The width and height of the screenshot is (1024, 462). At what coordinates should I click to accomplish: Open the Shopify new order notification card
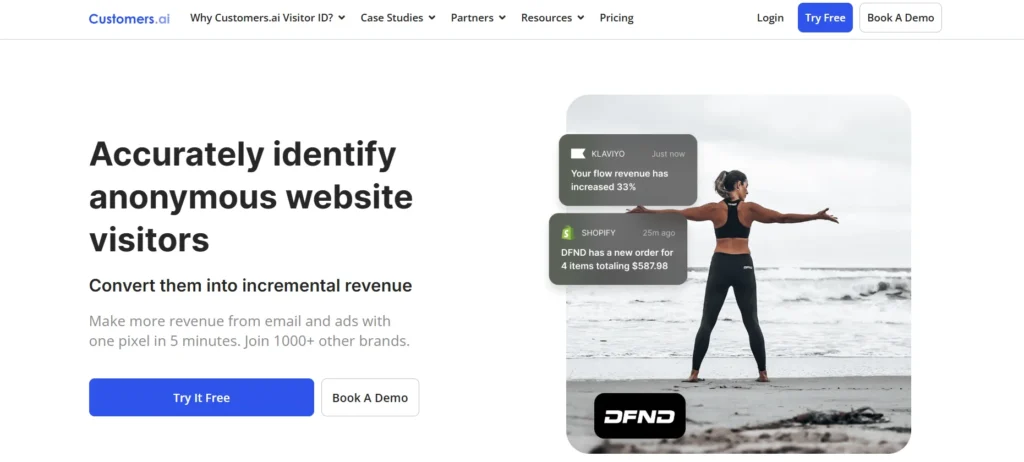(618, 249)
